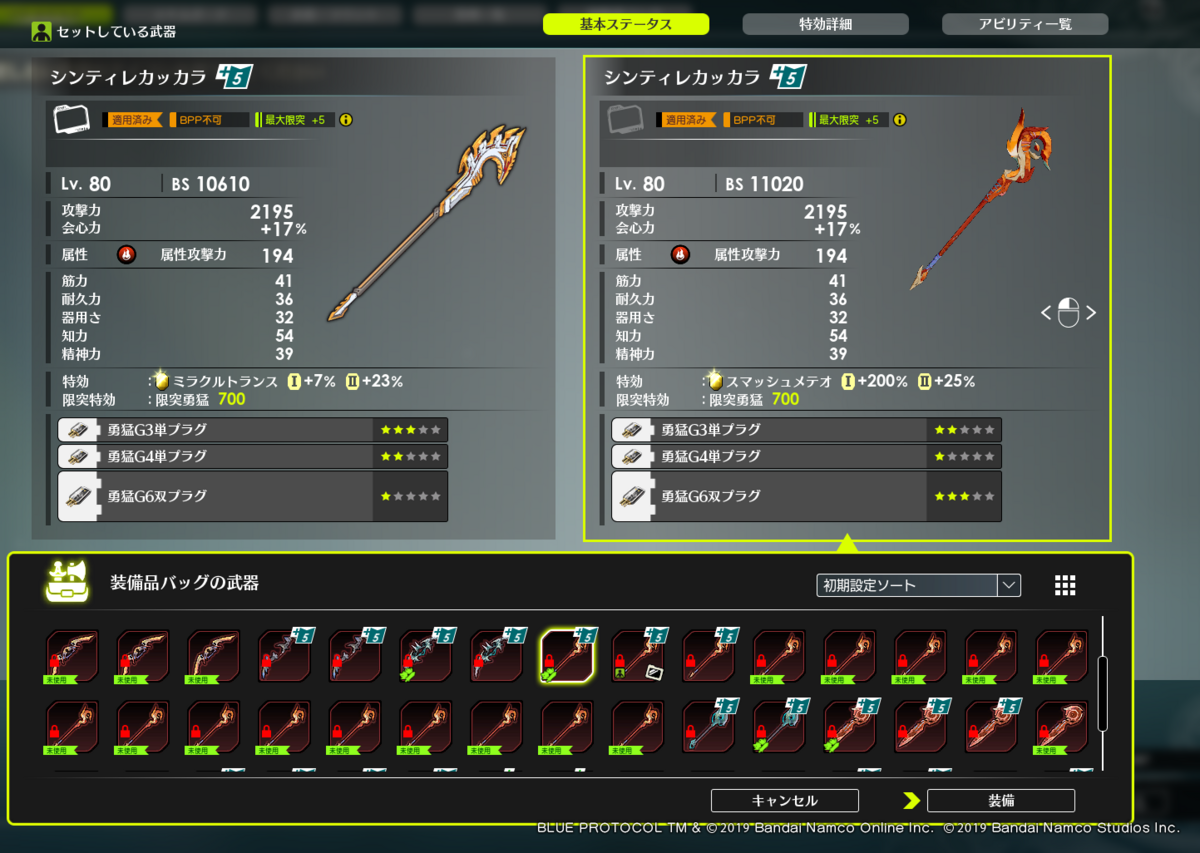The width and height of the screenshot is (1200, 853).
Task: Click info icon beside 最大限突 in left panel
Action: [x=346, y=120]
